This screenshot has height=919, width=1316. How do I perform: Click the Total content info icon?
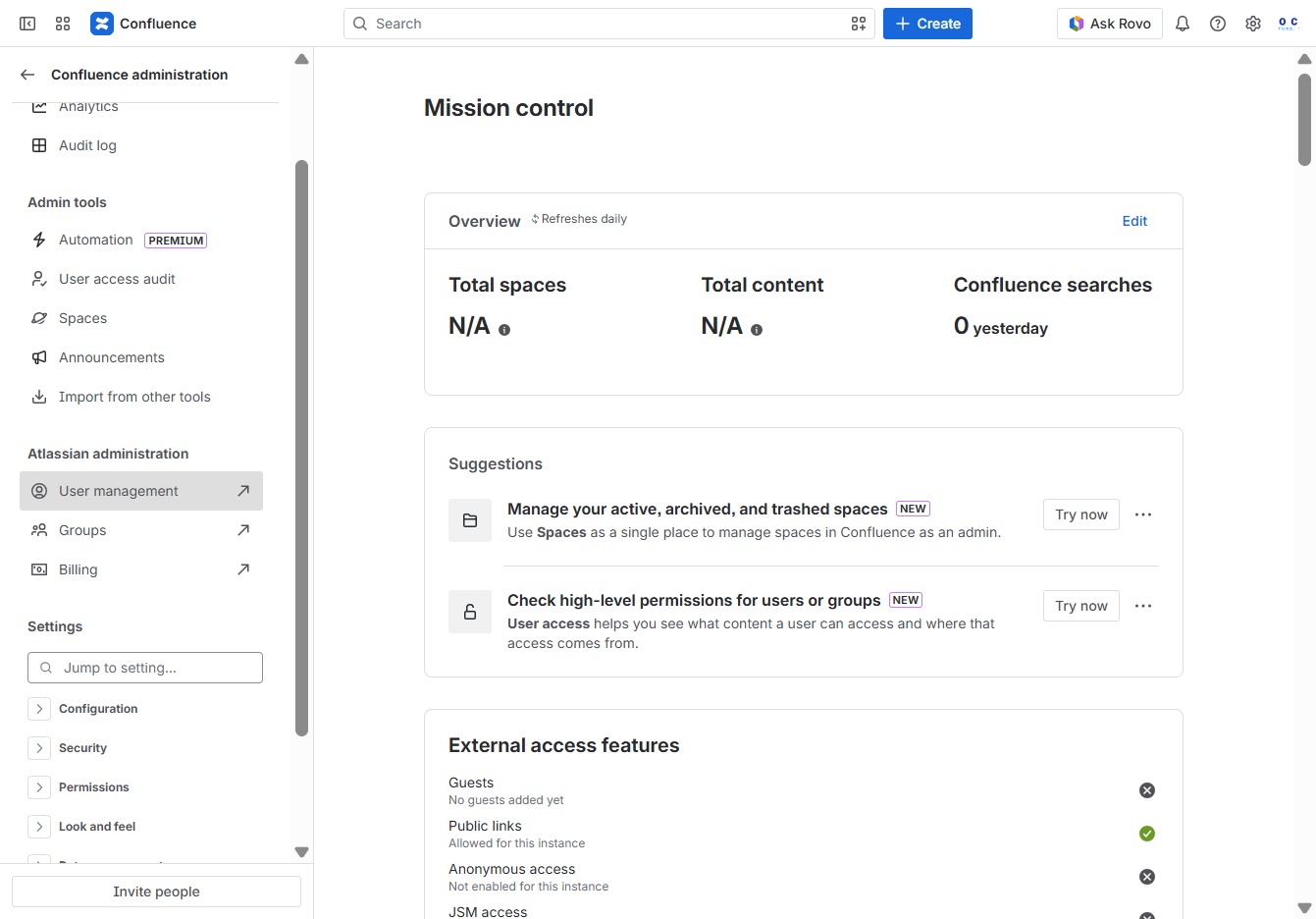tap(757, 330)
